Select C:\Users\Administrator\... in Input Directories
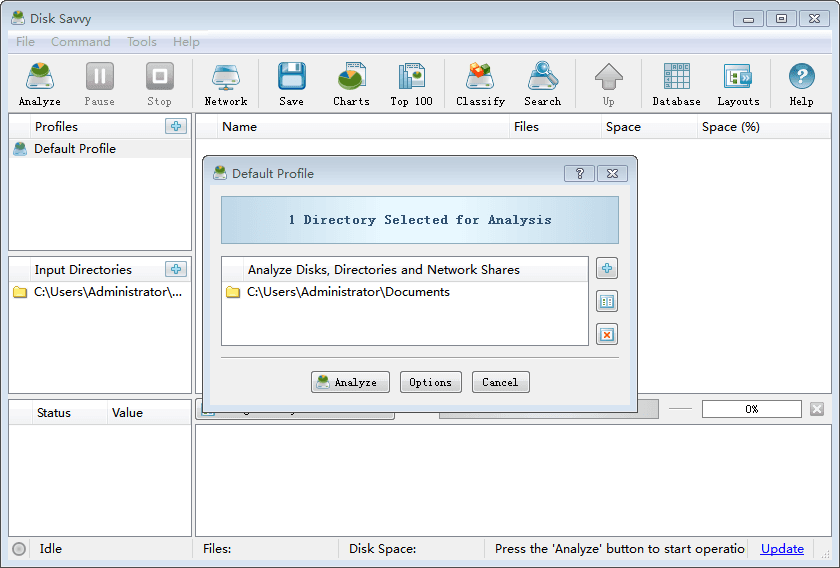 (x=100, y=292)
